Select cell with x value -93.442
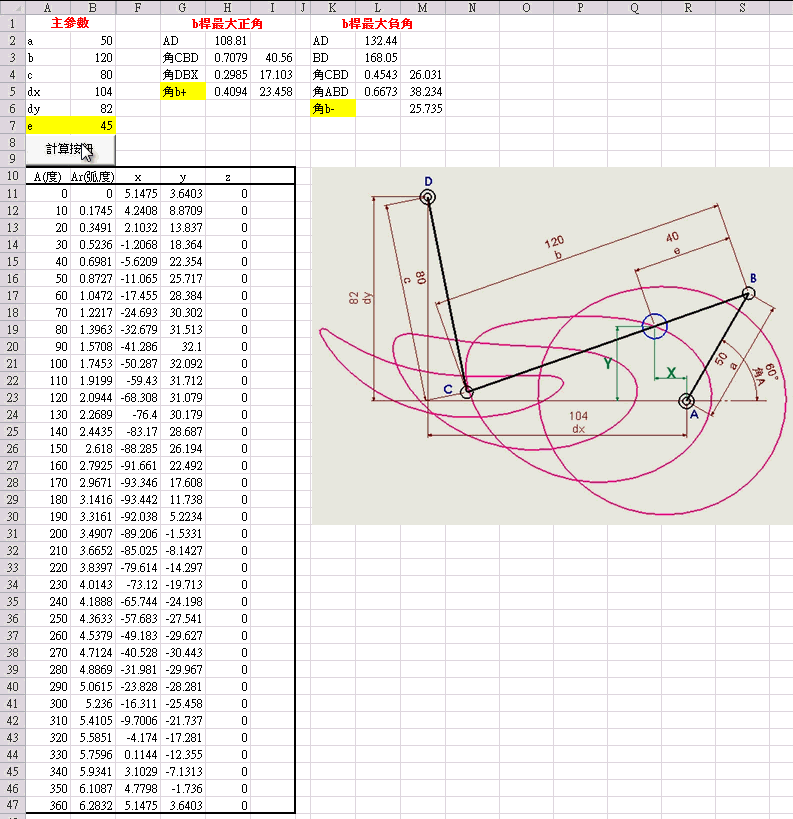Image resolution: width=793 pixels, height=819 pixels. pos(138,500)
